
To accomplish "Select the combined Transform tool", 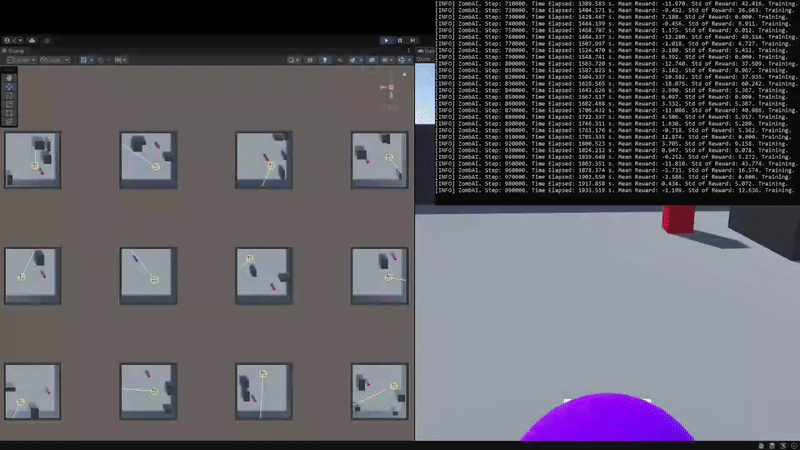I will (9, 121).
